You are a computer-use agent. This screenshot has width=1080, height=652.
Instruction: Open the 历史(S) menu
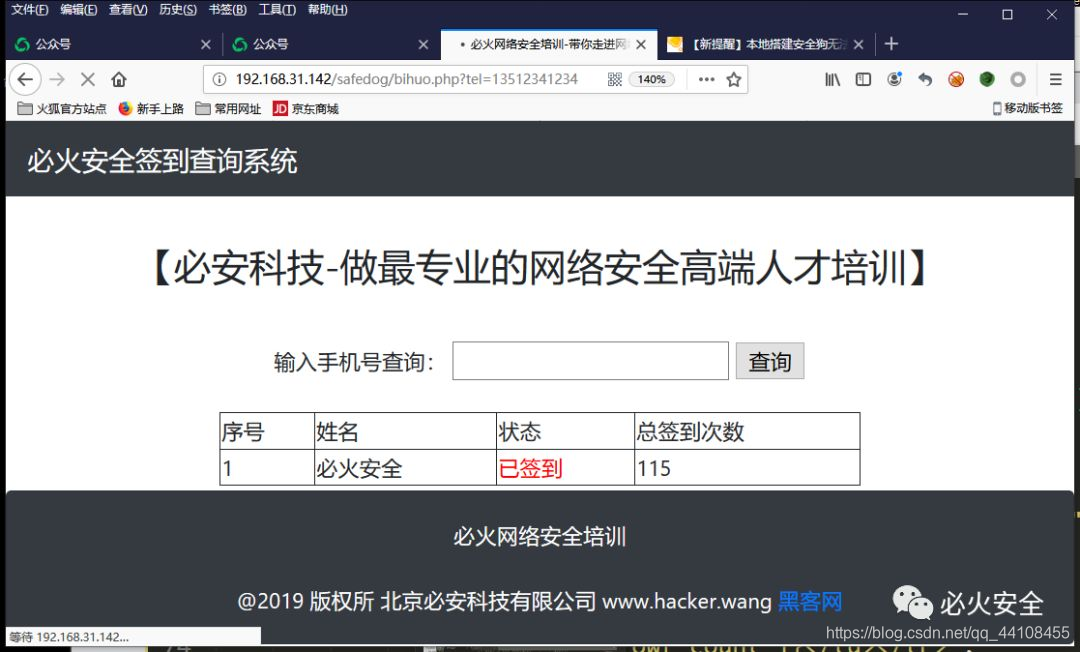[x=178, y=10]
